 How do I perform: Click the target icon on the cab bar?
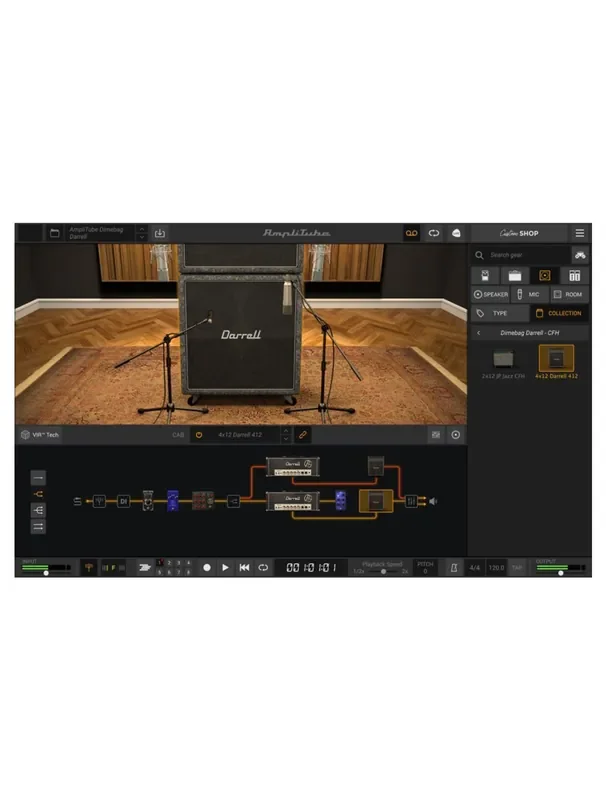coord(456,435)
